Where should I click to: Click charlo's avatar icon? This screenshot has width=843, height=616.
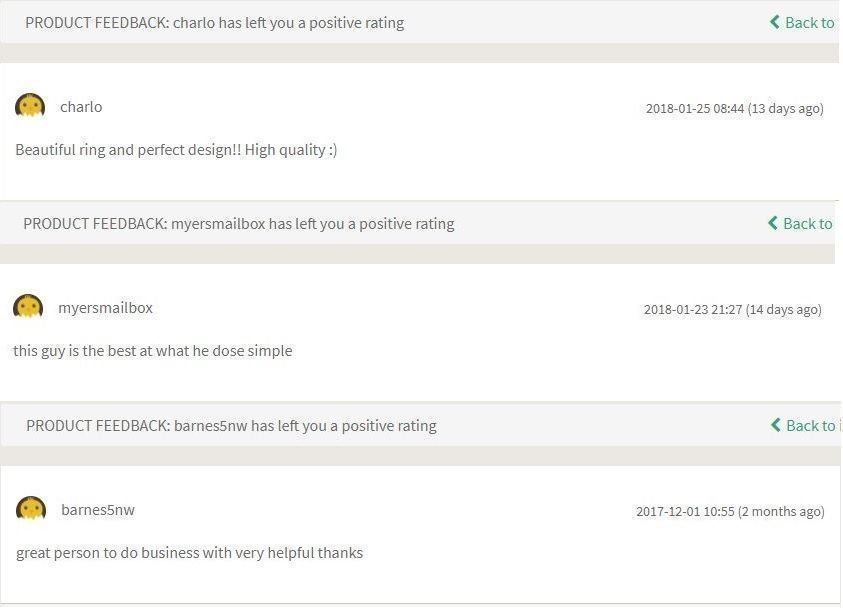pyautogui.click(x=30, y=106)
